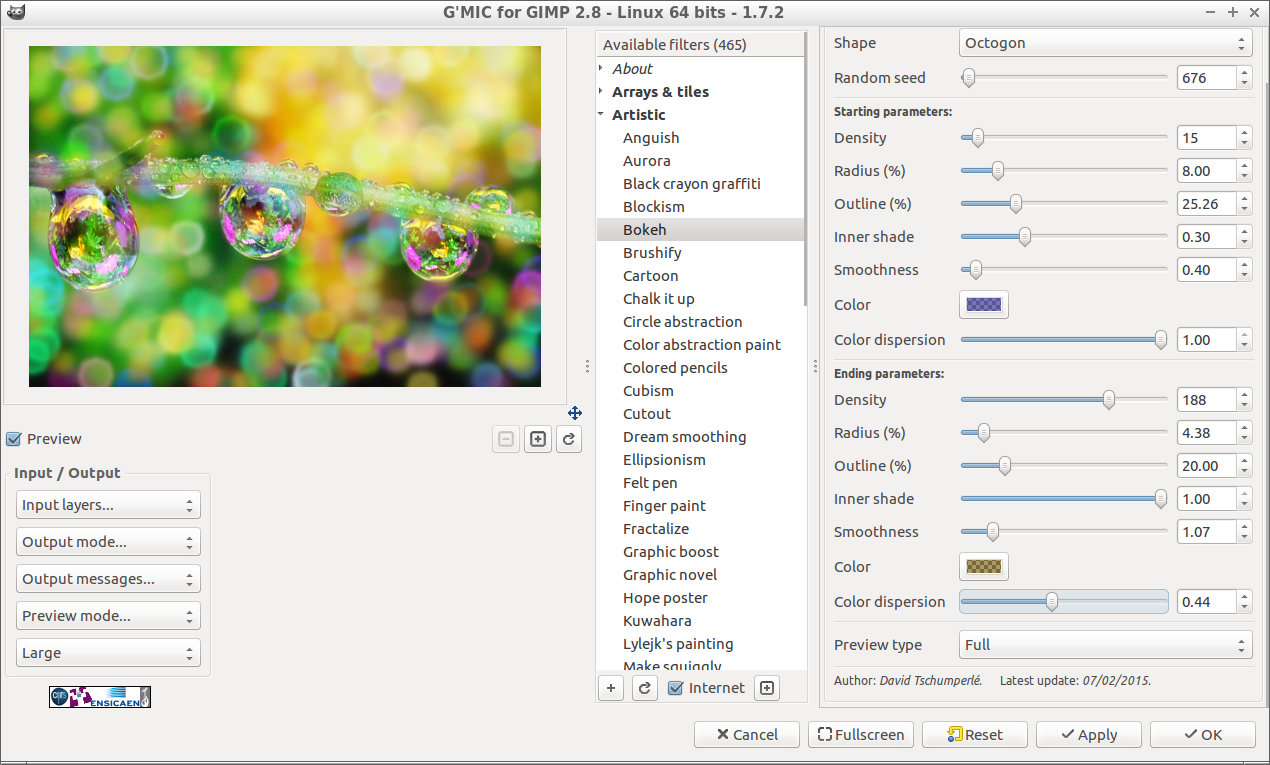Select the Cartoon filter
Image resolution: width=1270 pixels, height=765 pixels.
pyautogui.click(x=651, y=276)
